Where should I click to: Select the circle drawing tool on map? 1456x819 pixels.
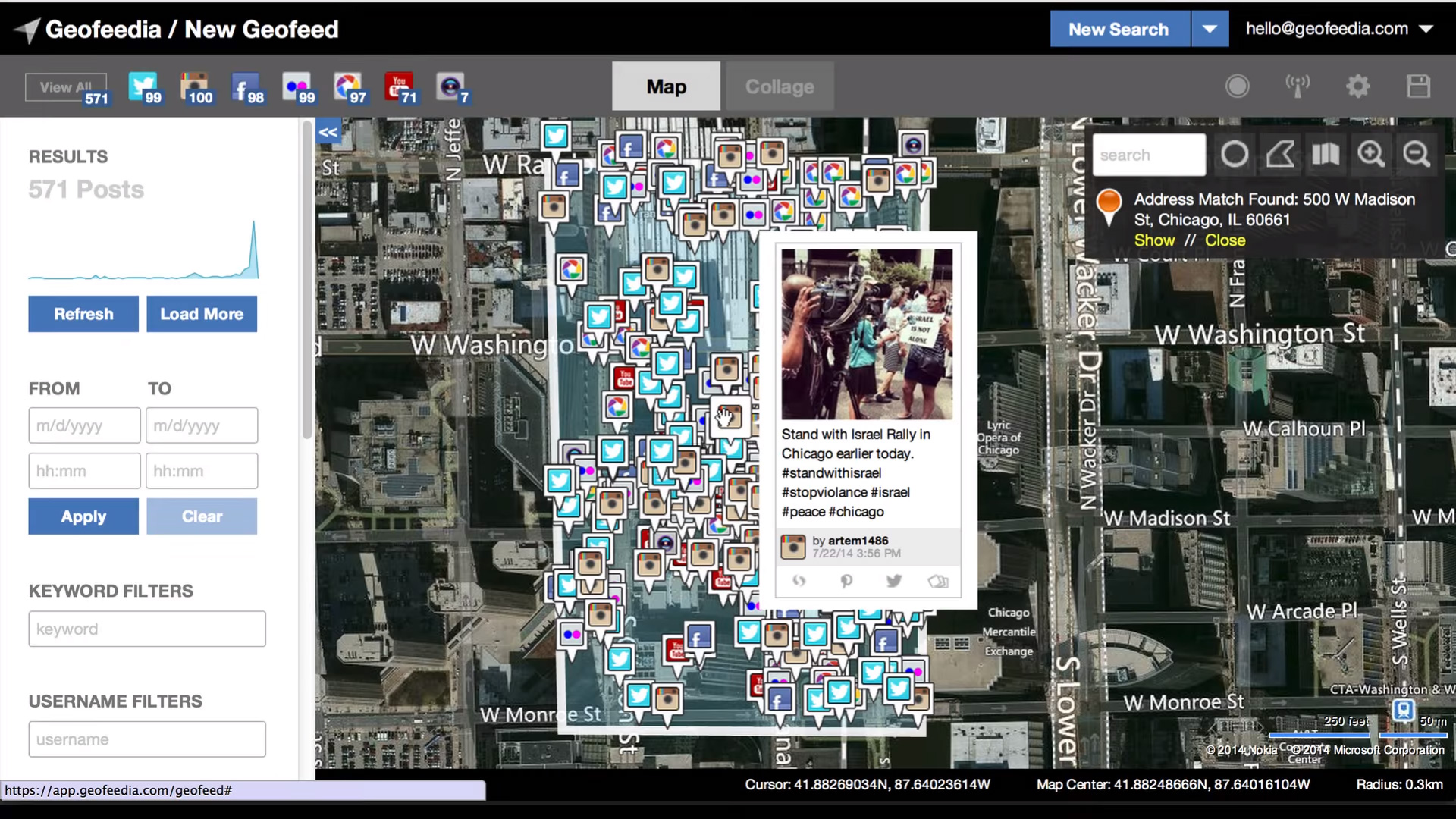pos(1235,155)
